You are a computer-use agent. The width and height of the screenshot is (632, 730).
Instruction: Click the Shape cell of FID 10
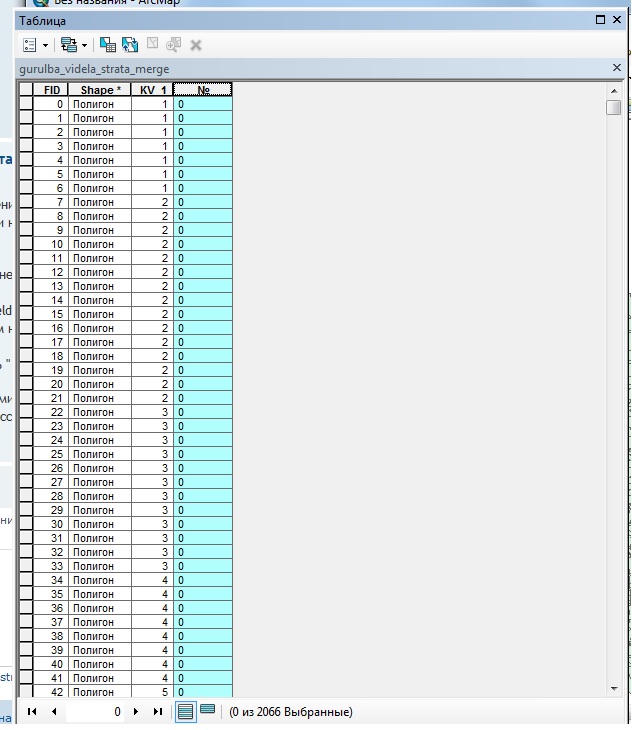[100, 244]
